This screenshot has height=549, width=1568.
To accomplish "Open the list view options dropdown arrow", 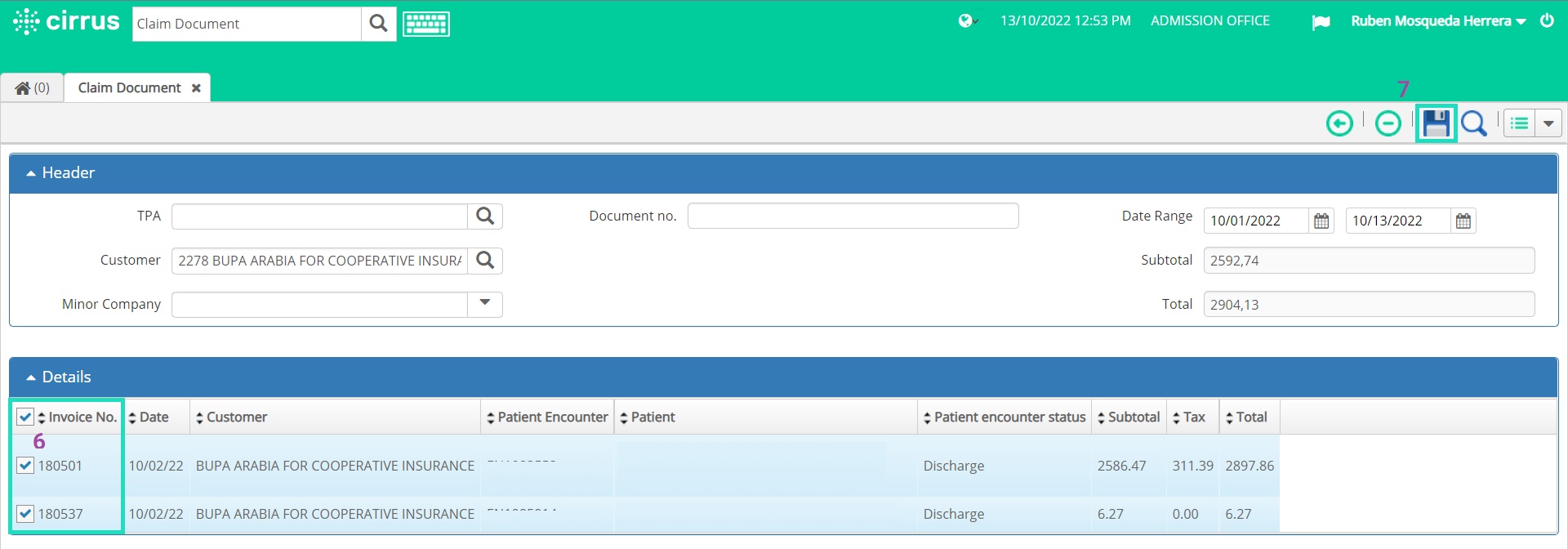I will point(1548,123).
